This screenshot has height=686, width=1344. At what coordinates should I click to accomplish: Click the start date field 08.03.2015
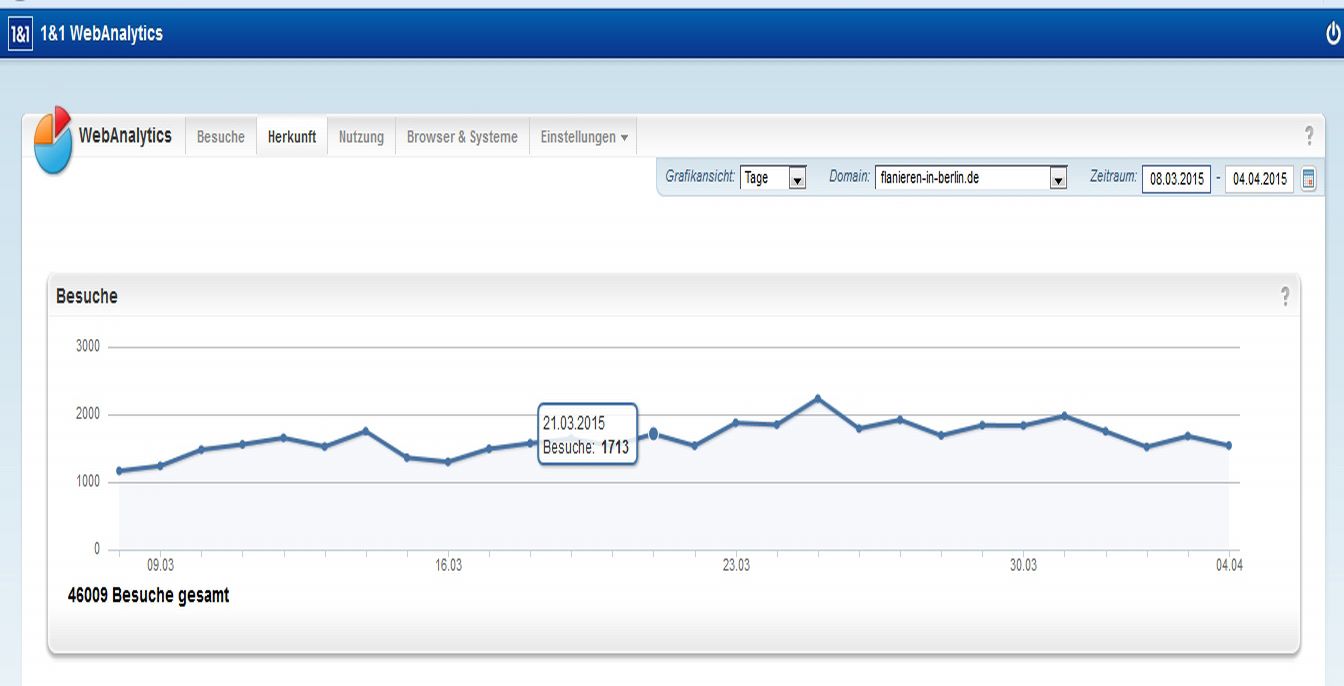(1176, 180)
